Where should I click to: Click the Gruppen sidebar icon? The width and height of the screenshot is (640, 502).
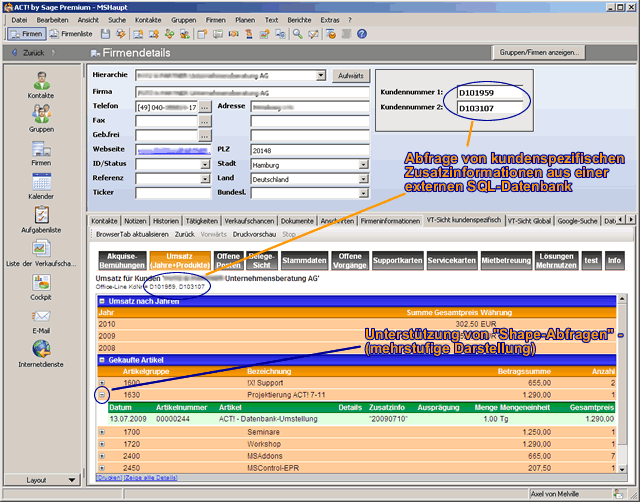tap(41, 115)
